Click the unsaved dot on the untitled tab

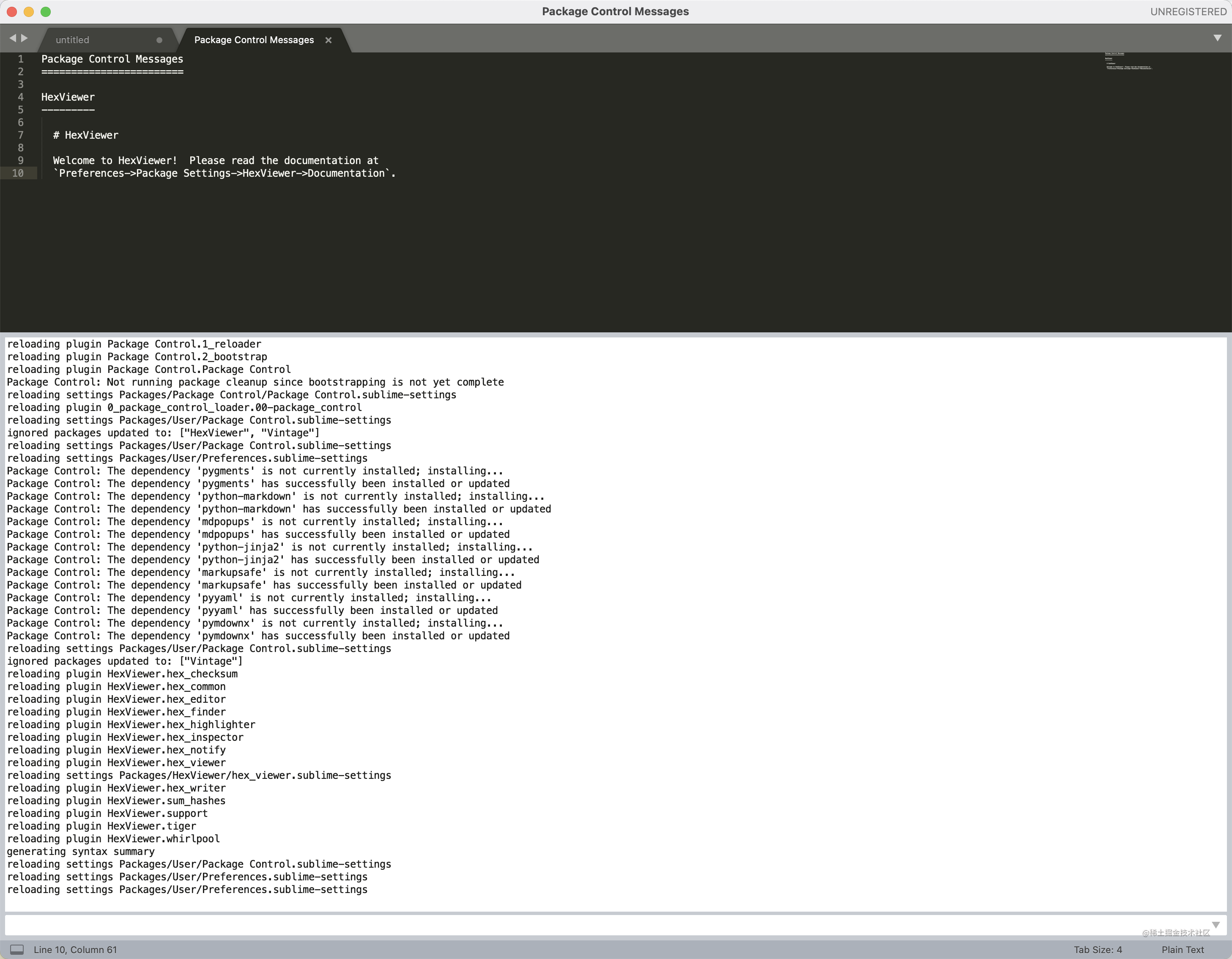click(x=159, y=40)
